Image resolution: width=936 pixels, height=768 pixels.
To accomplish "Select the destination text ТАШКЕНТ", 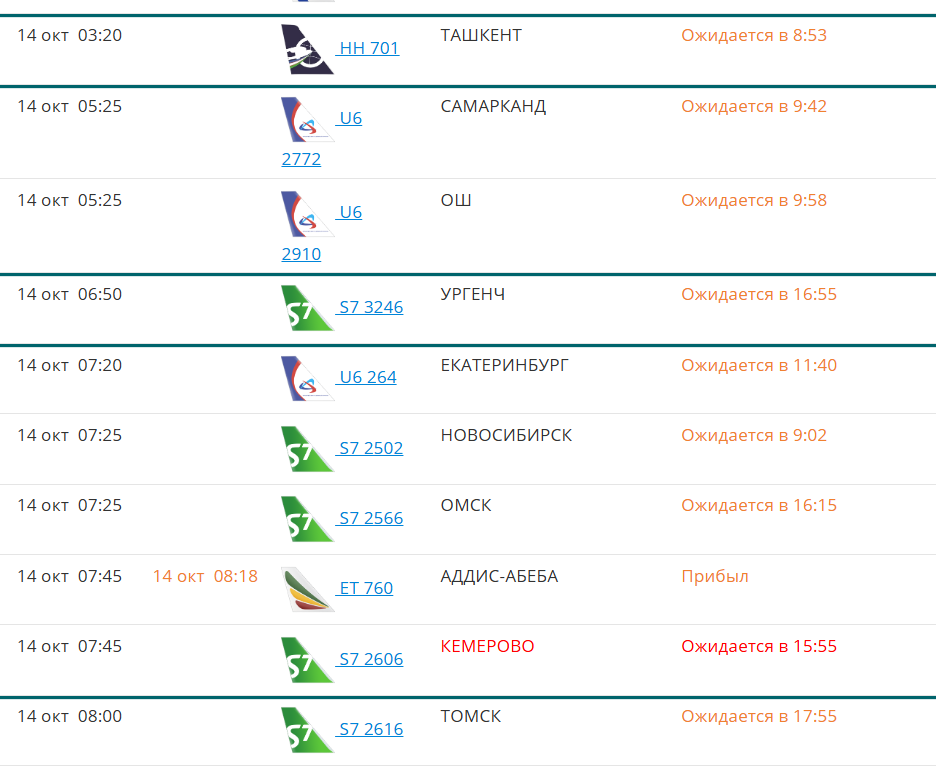I will 481,35.
